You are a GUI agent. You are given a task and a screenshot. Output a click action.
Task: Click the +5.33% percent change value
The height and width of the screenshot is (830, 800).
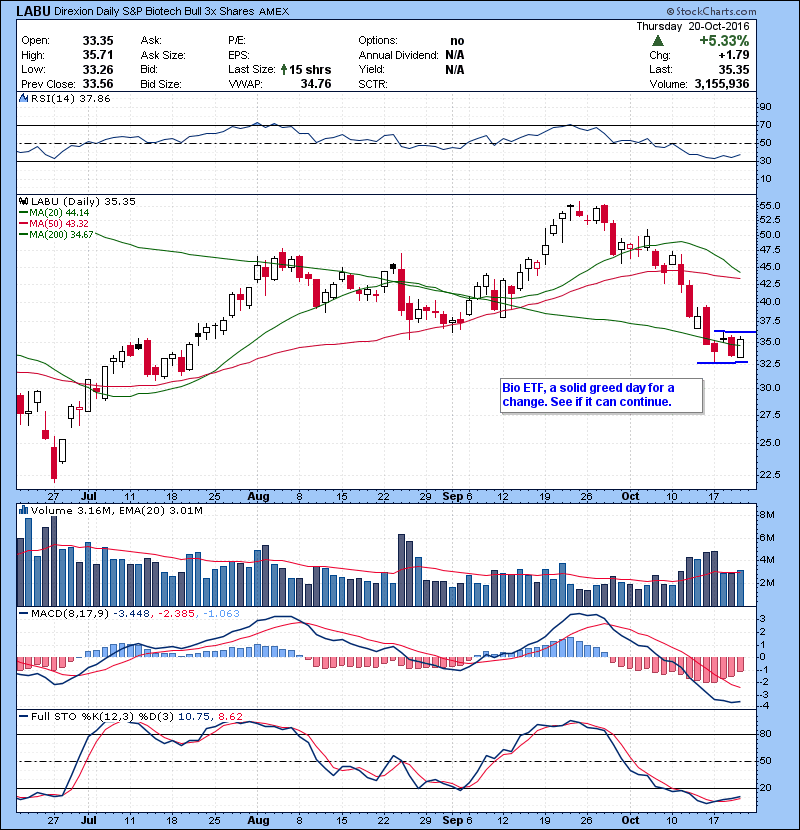pos(724,41)
